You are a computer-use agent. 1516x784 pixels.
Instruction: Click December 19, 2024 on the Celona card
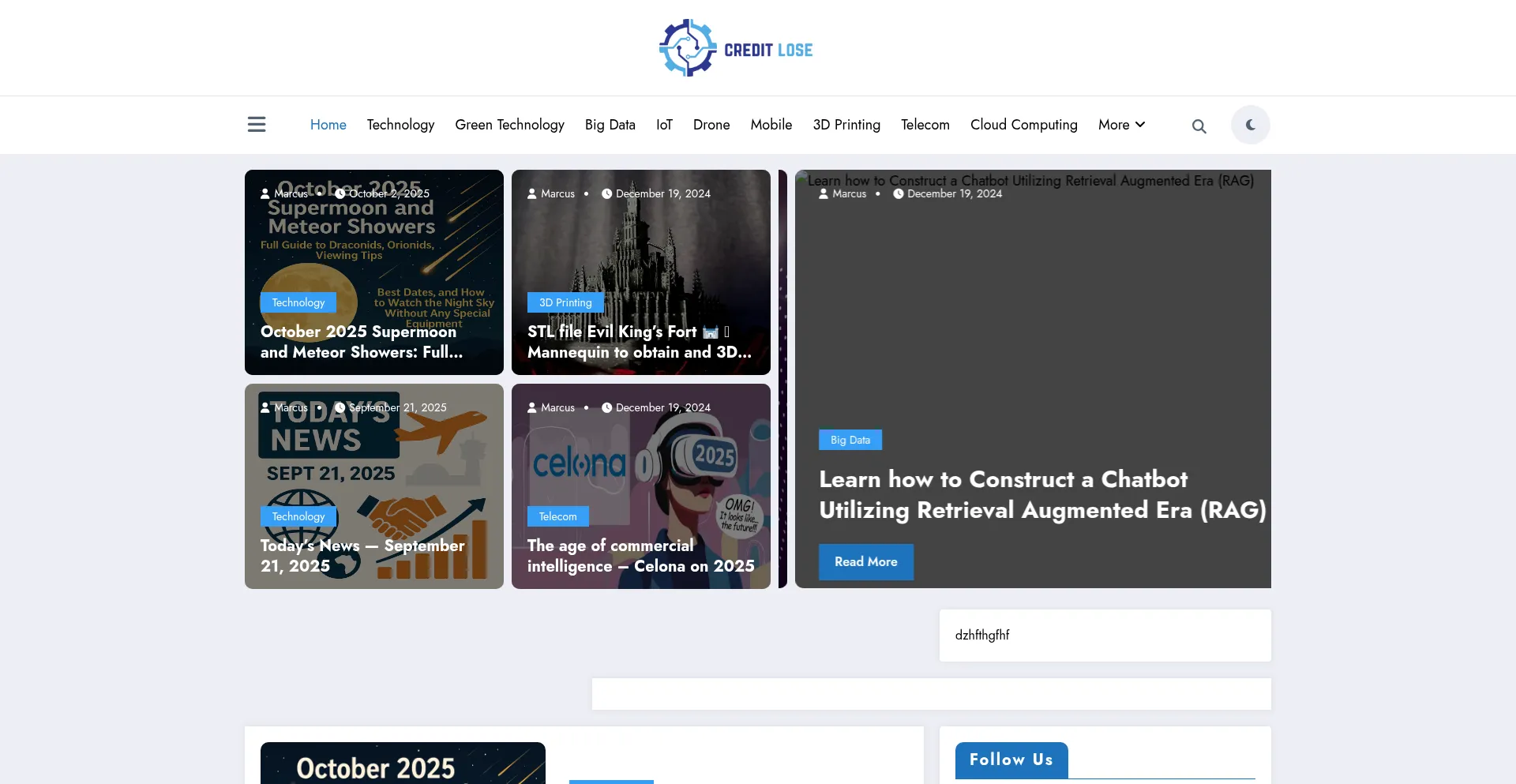coord(656,407)
